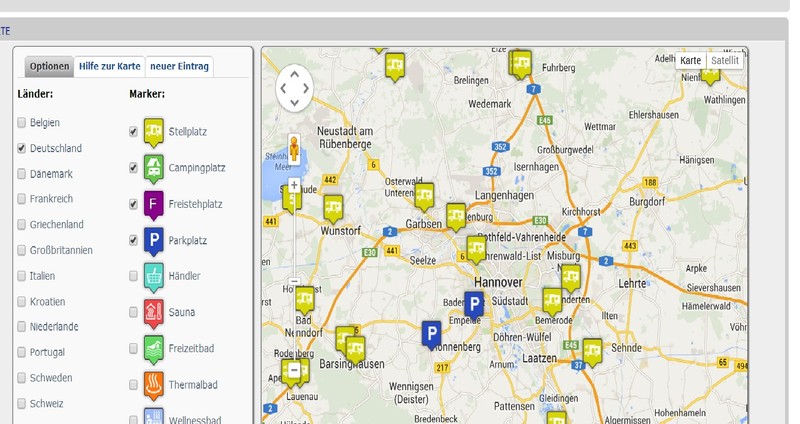Zoom in with the map plus button
The width and height of the screenshot is (800, 424).
pyautogui.click(x=294, y=185)
